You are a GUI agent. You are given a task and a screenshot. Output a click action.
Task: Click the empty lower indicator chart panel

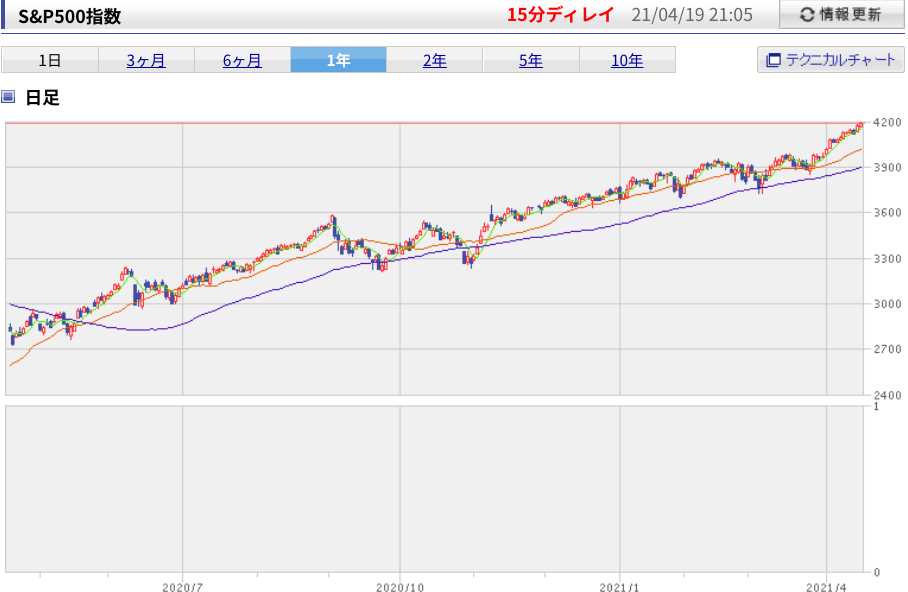tap(434, 489)
